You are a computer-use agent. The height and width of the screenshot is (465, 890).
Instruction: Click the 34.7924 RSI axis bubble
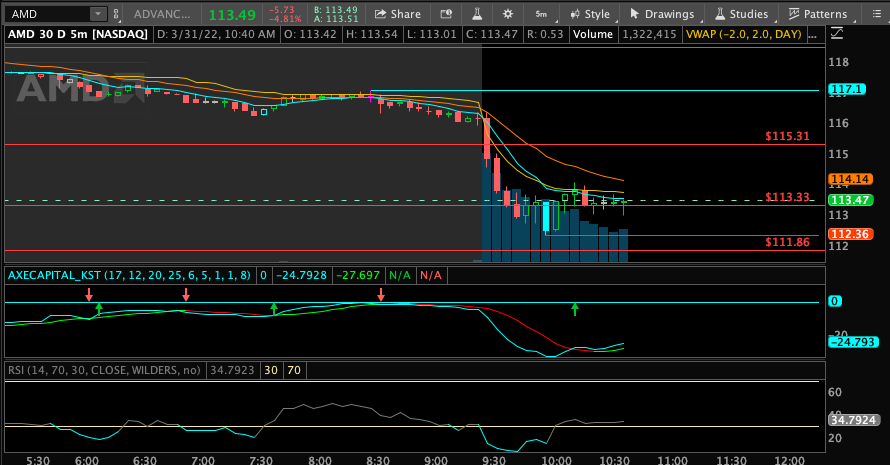pyautogui.click(x=853, y=420)
